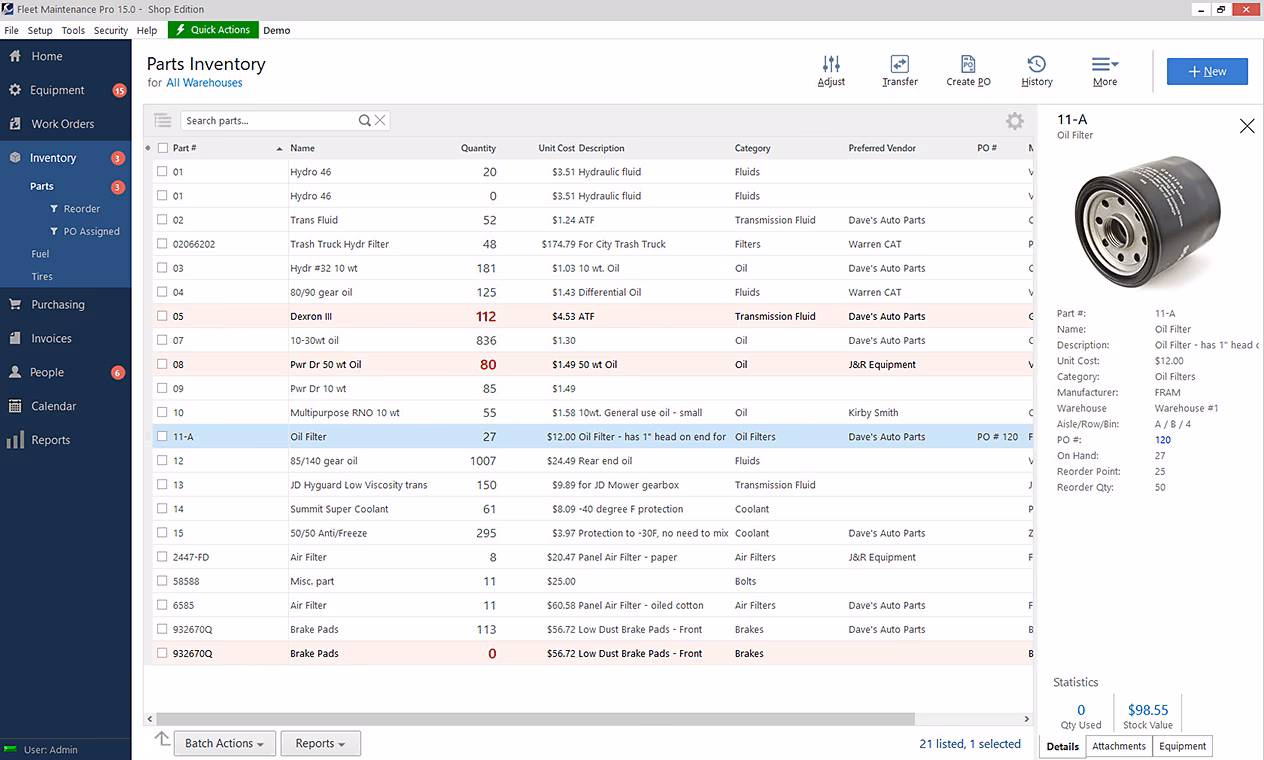Check the box for Dexron III row
1264x760 pixels.
[x=162, y=316]
